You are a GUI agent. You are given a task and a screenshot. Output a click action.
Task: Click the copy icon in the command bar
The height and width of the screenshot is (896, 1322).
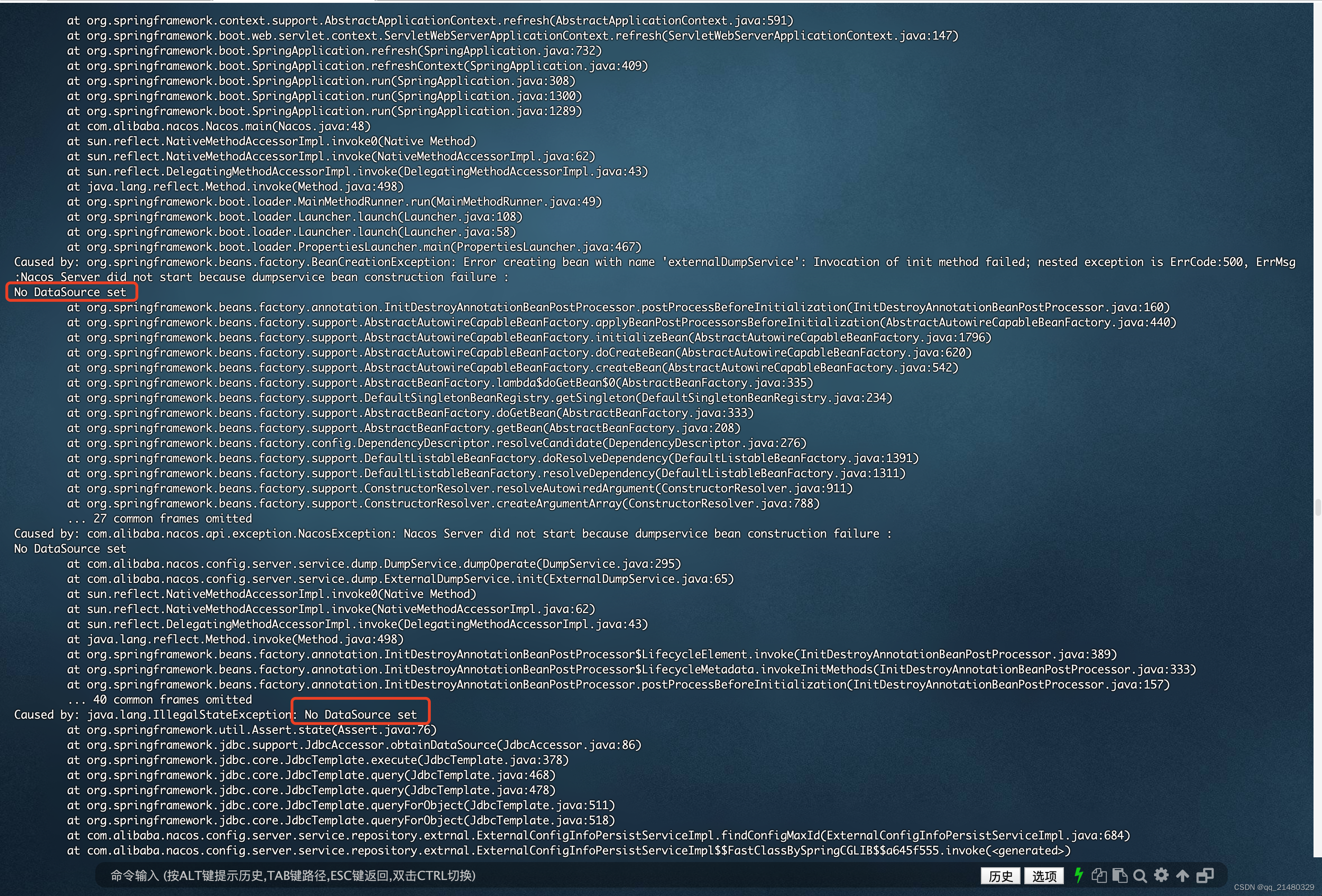click(1099, 876)
